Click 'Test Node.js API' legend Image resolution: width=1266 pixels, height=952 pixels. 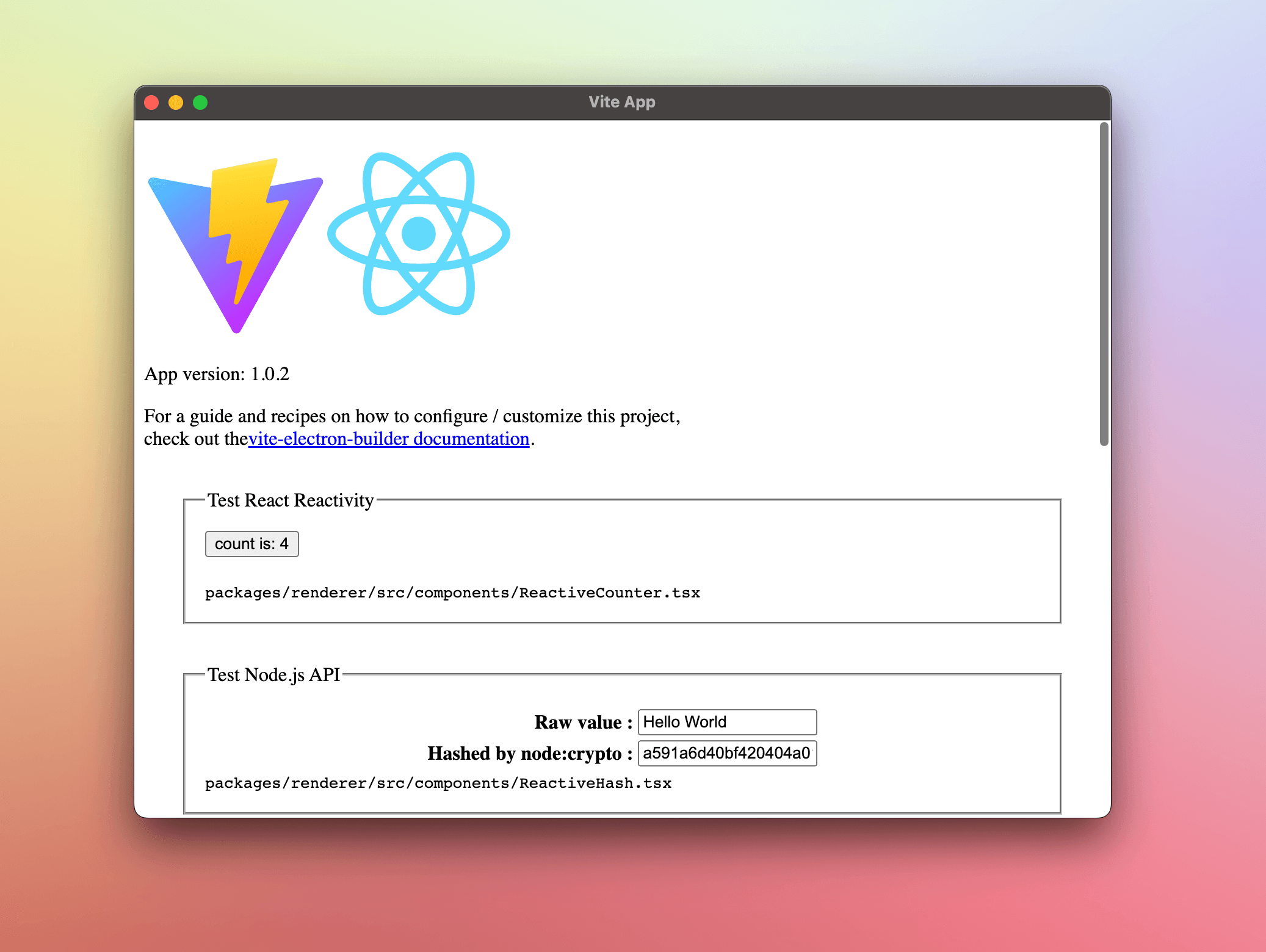(273, 674)
